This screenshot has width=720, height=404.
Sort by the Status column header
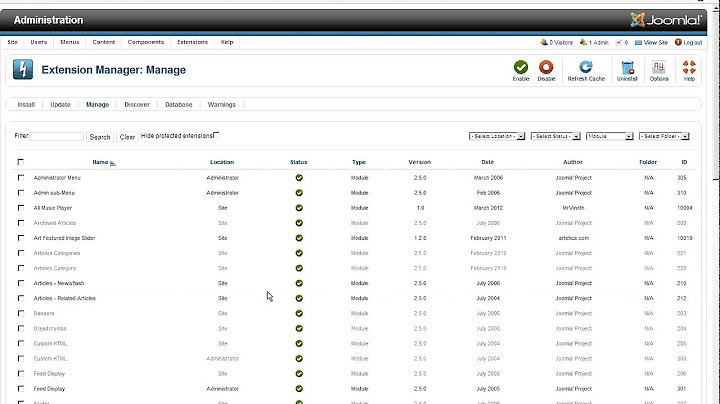298,162
